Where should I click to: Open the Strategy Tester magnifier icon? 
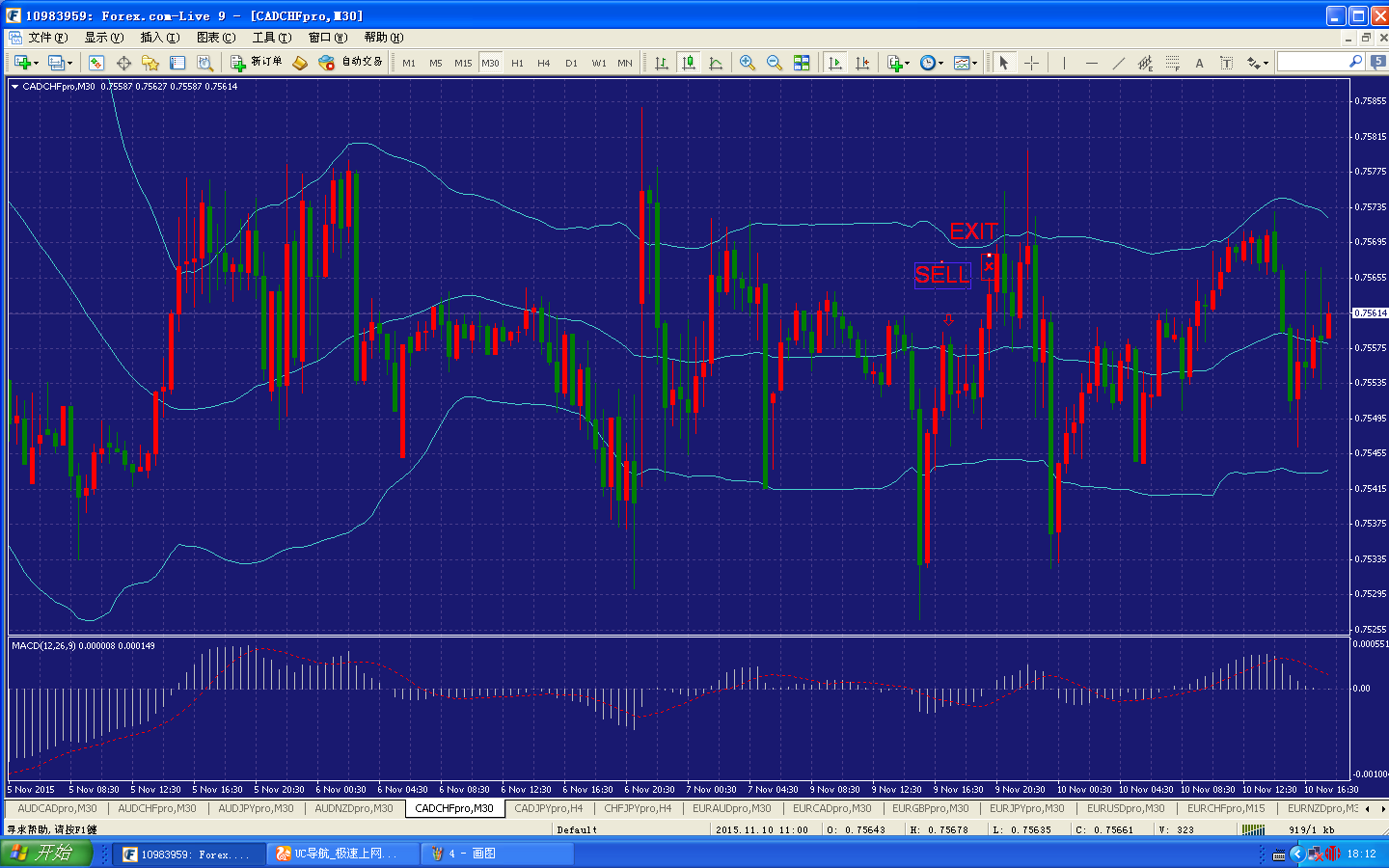pyautogui.click(x=204, y=63)
